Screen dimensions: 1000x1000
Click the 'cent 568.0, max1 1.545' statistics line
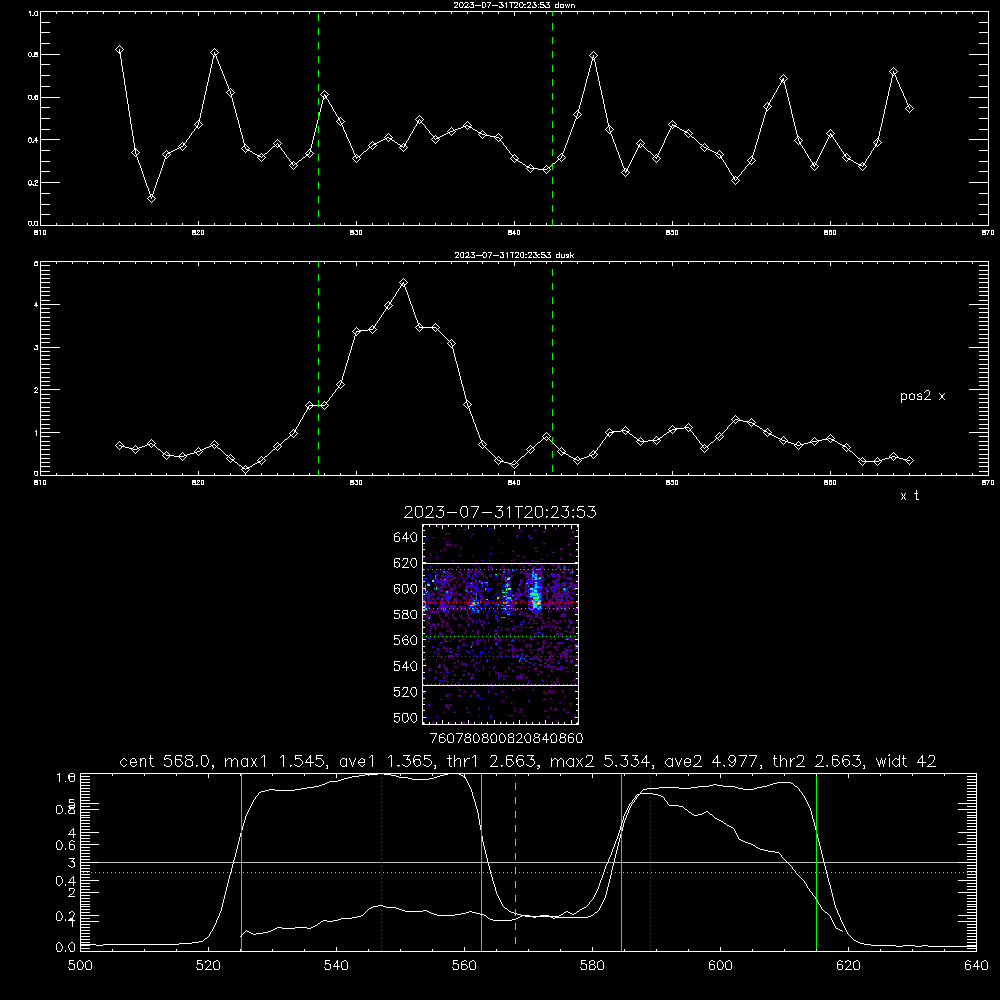coord(527,761)
